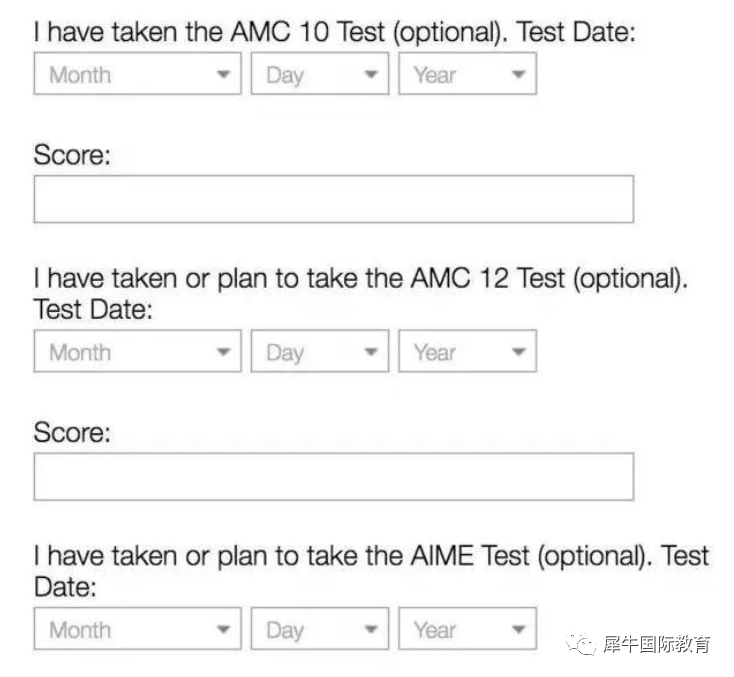The image size is (734, 677).
Task: Click the arrow icon in AIME Month box
Action: 223,629
